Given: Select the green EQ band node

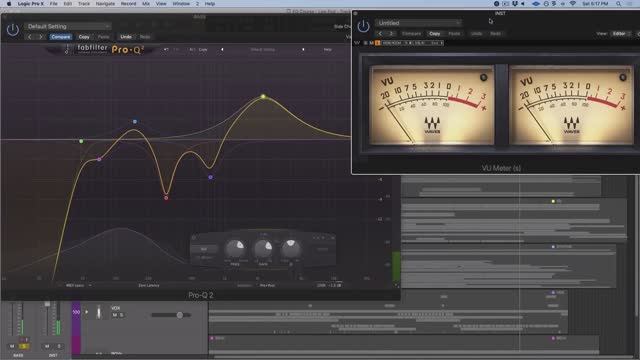Looking at the screenshot, I should point(81,141).
